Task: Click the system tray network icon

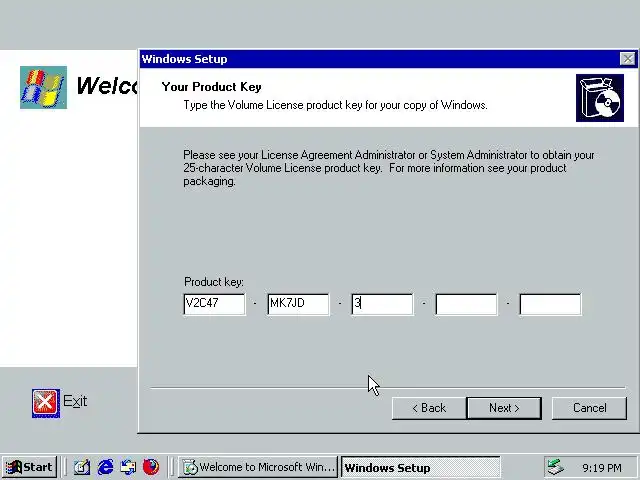Action: (556, 467)
